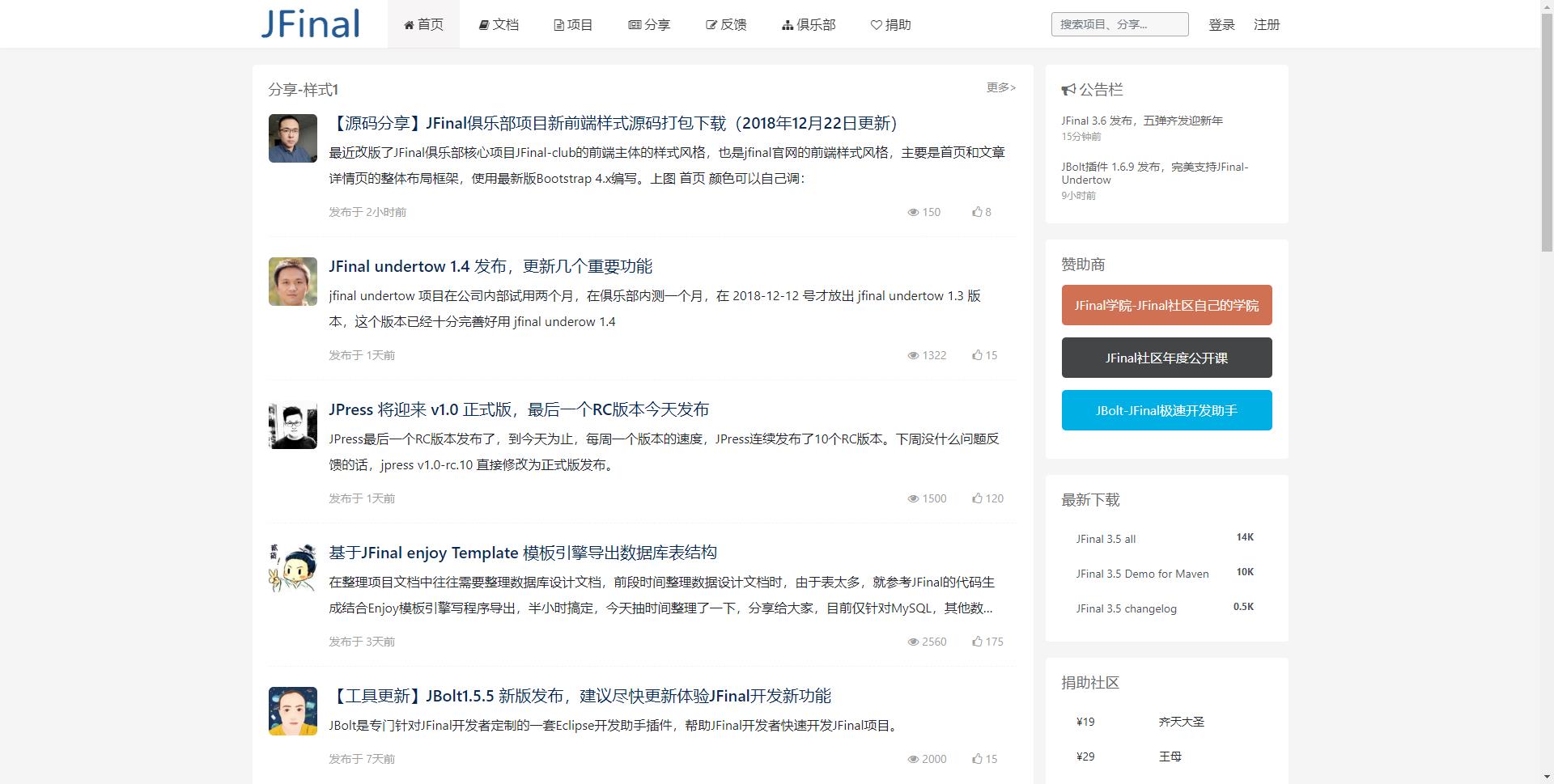The width and height of the screenshot is (1554, 784).
Task: Click the eye views icon showing 2560
Action: [913, 642]
